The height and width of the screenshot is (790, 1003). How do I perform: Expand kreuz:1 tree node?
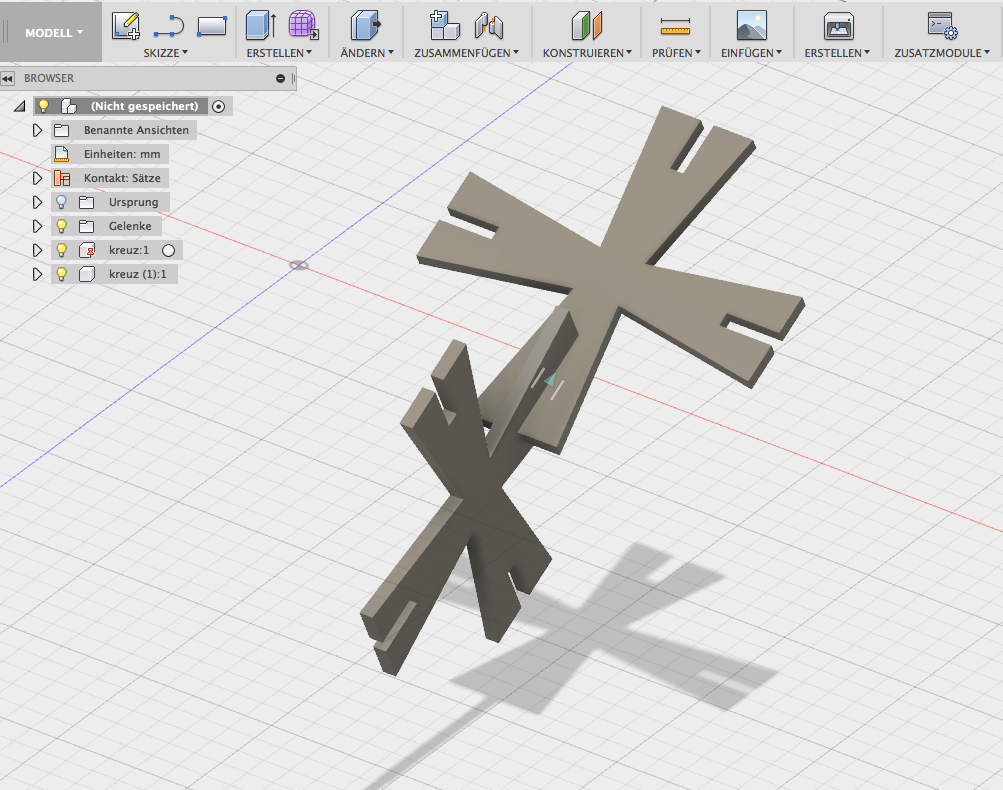[37, 250]
